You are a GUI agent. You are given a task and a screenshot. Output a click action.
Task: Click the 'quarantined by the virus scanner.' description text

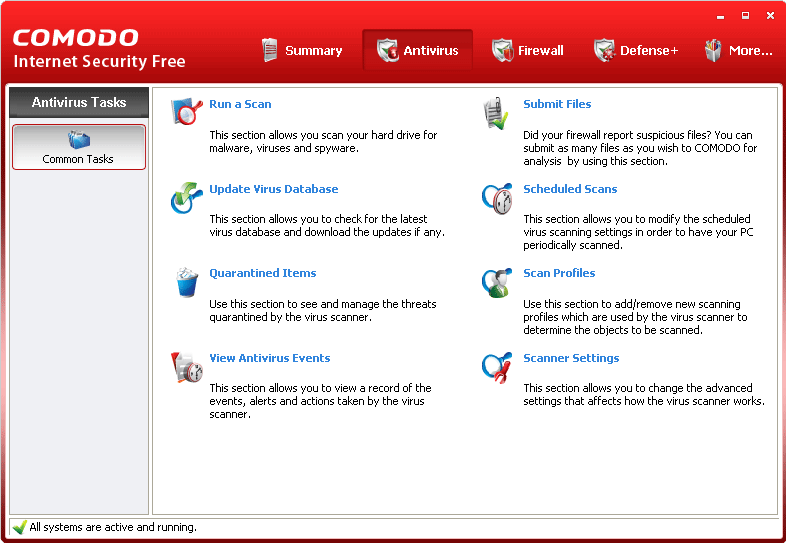tap(290, 317)
